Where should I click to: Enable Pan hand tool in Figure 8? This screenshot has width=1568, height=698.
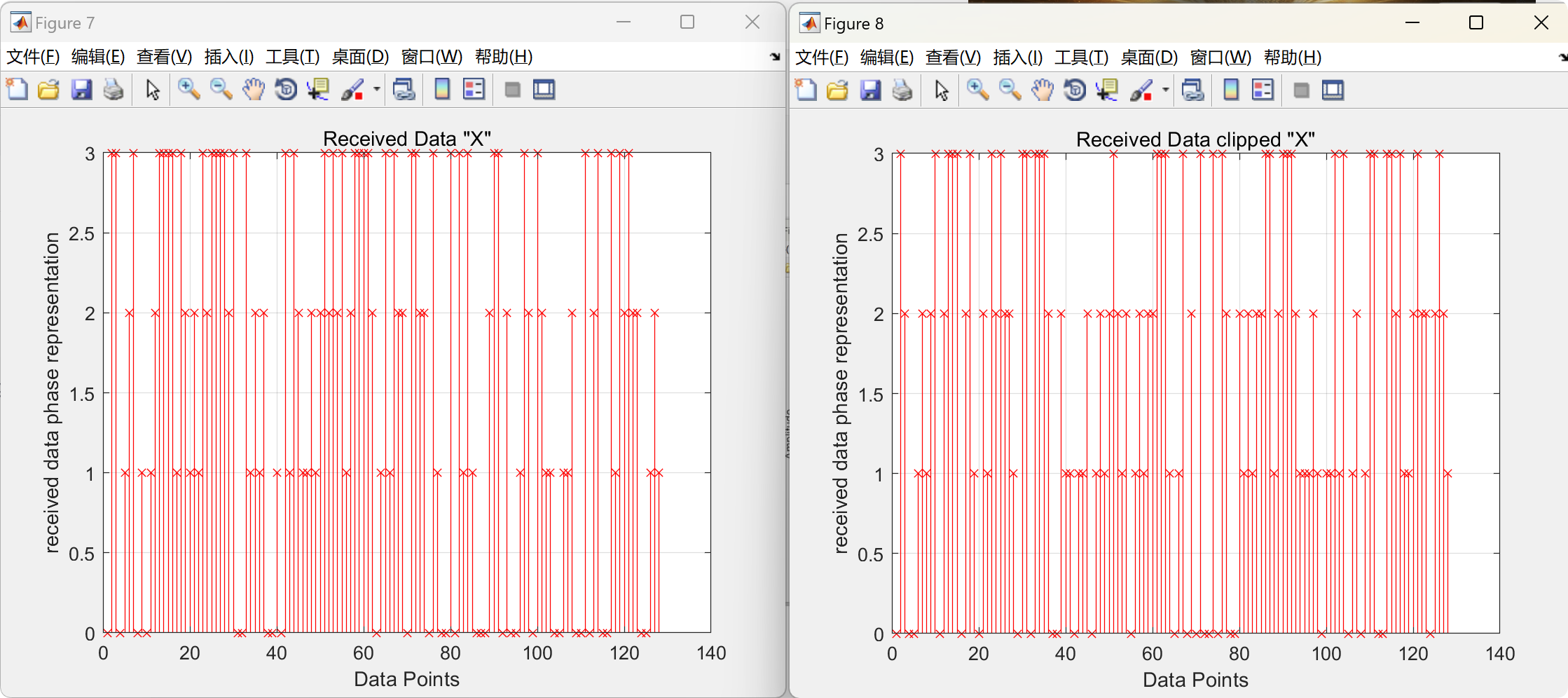(x=1042, y=90)
